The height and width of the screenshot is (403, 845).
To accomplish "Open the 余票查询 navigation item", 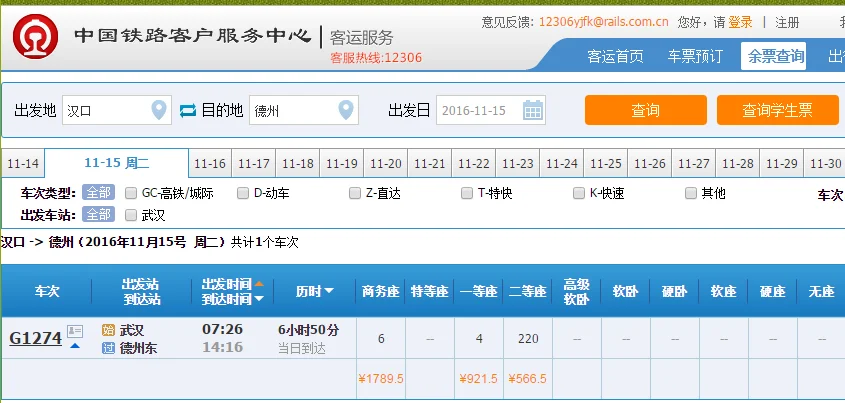I will pyautogui.click(x=773, y=56).
